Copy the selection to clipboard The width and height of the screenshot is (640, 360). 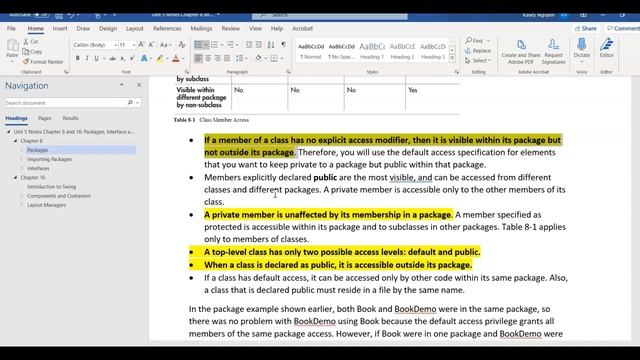click(32, 52)
